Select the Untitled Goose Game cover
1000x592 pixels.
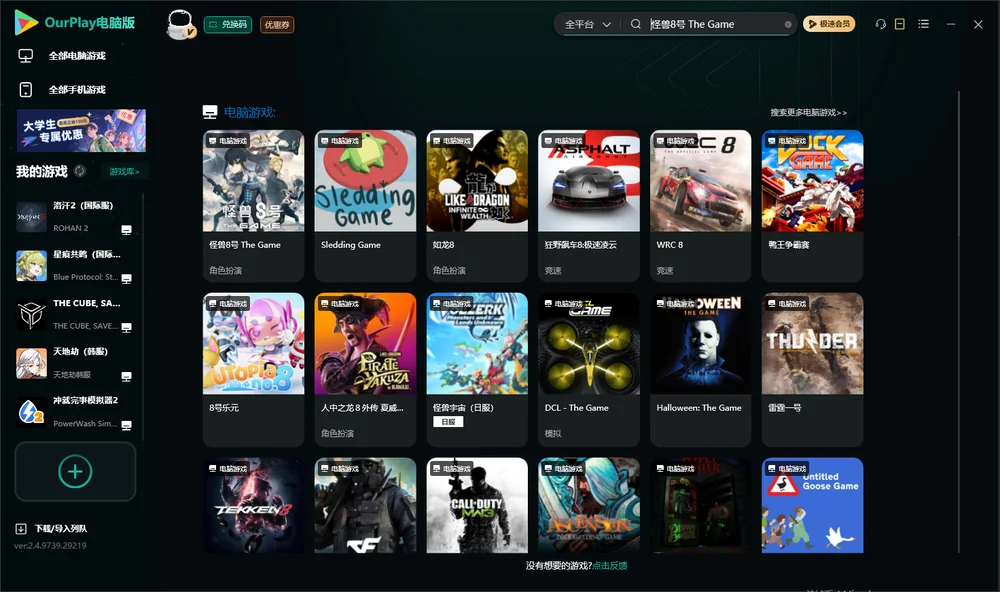click(812, 505)
